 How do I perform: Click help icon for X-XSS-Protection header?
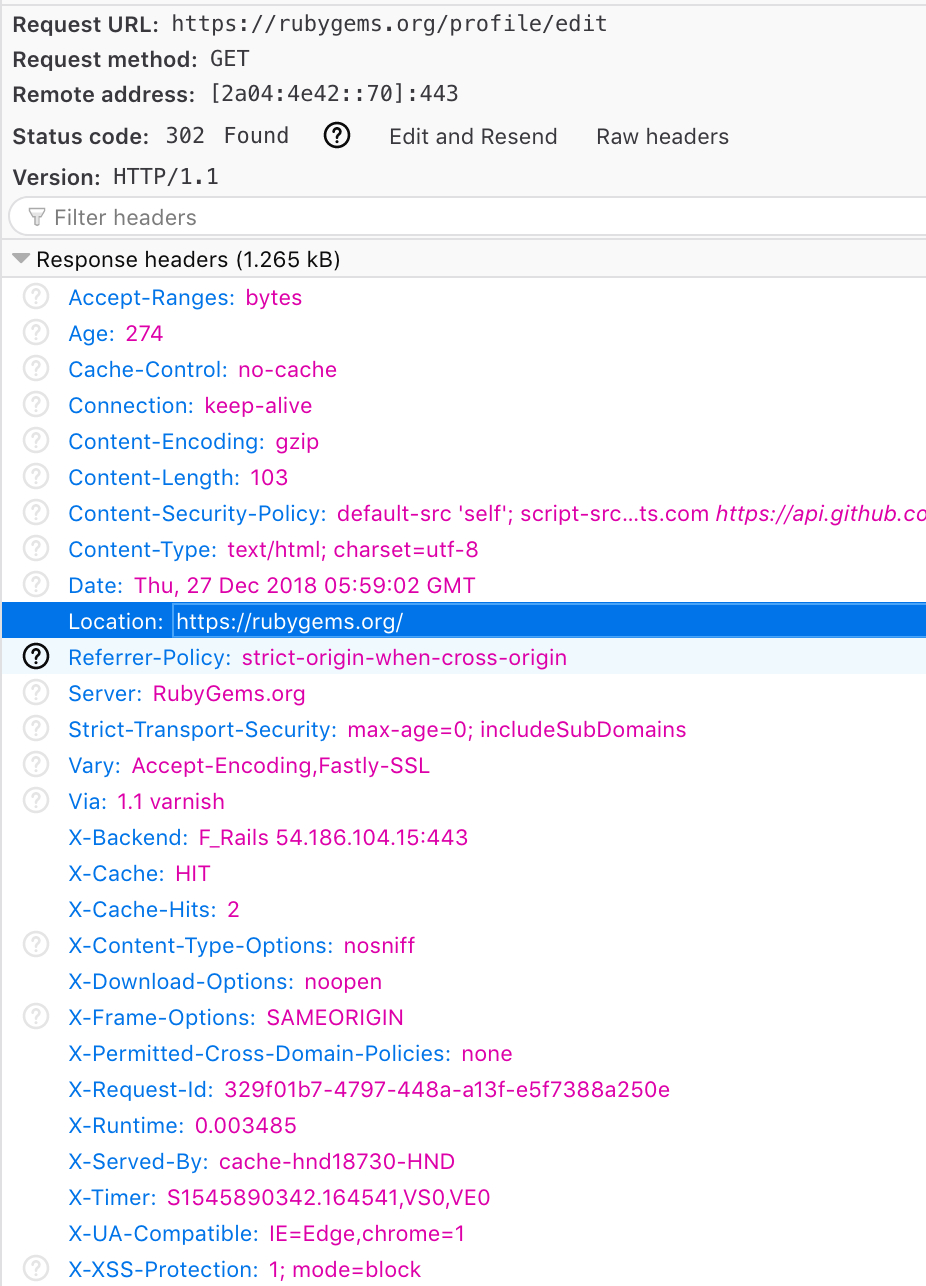click(x=36, y=1269)
